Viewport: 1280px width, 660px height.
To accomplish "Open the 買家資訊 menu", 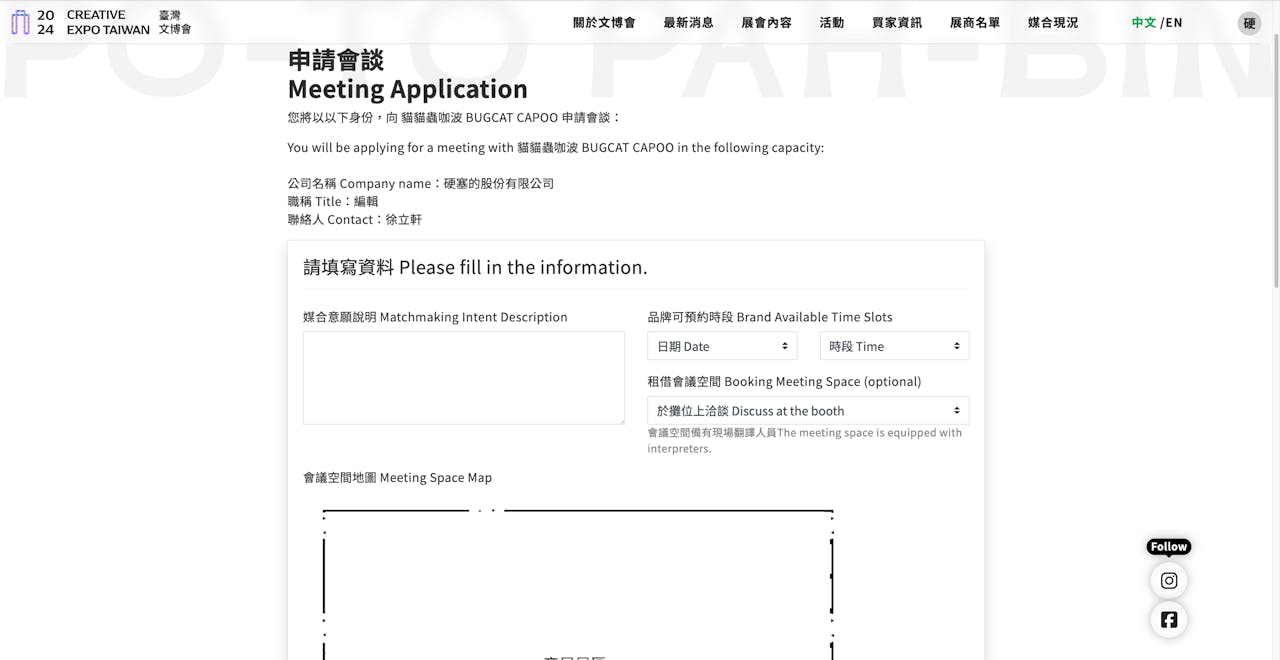I will (x=896, y=22).
